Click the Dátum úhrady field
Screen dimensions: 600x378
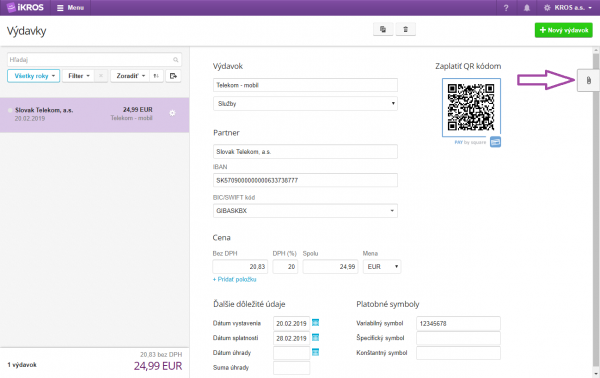pos(291,353)
